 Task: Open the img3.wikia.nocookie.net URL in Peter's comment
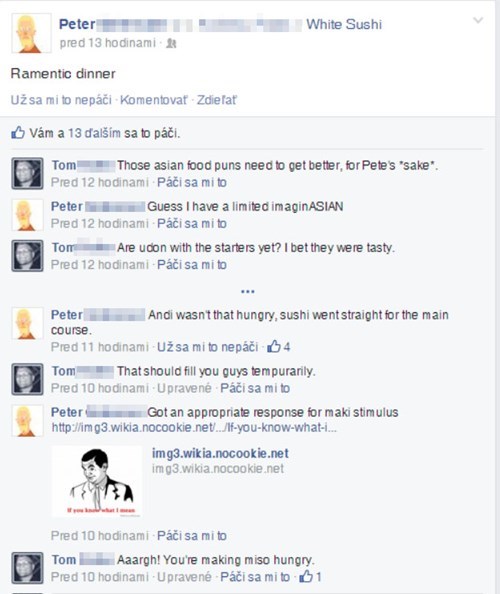194,428
